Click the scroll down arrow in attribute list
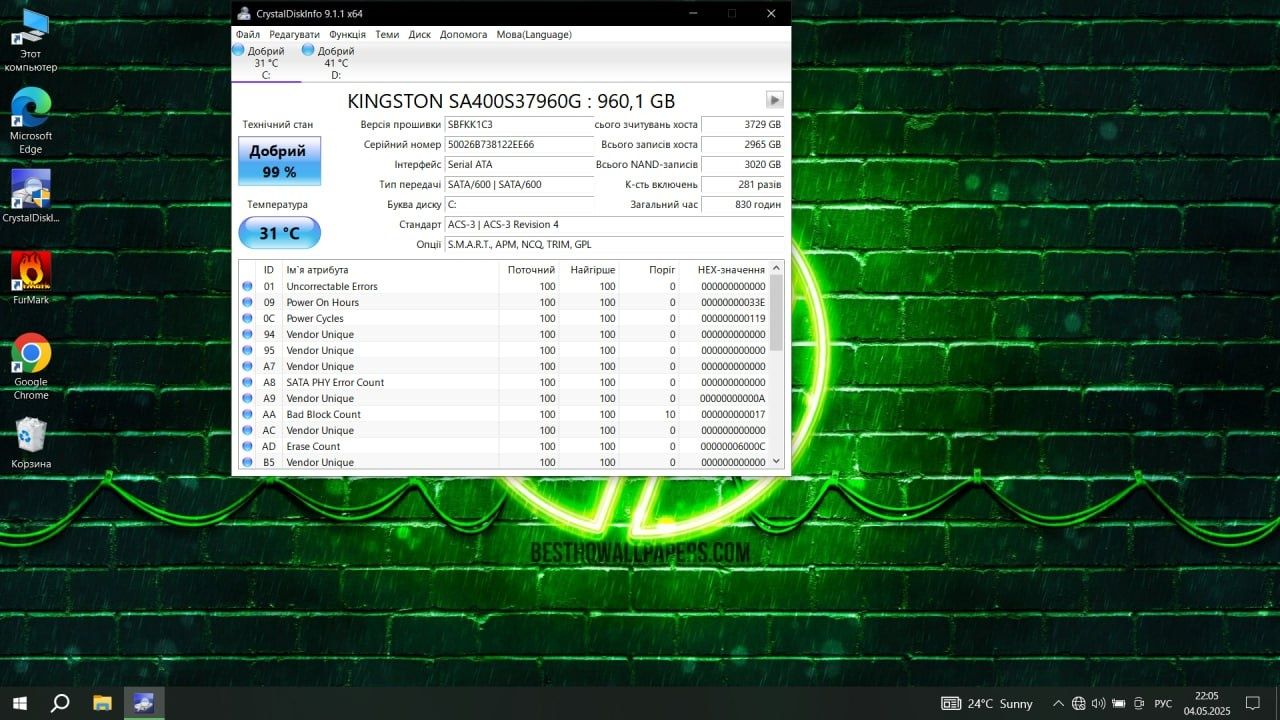This screenshot has width=1280, height=720. click(x=777, y=462)
